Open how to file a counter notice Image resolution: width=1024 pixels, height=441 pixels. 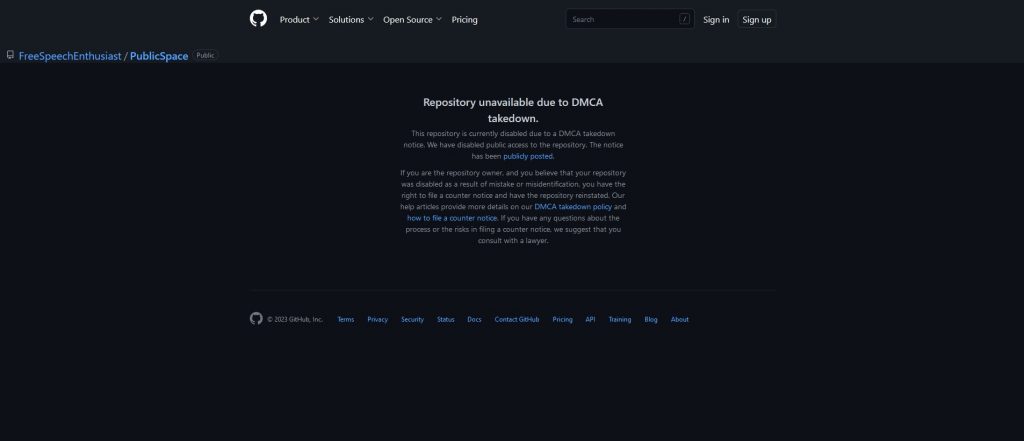pos(452,218)
